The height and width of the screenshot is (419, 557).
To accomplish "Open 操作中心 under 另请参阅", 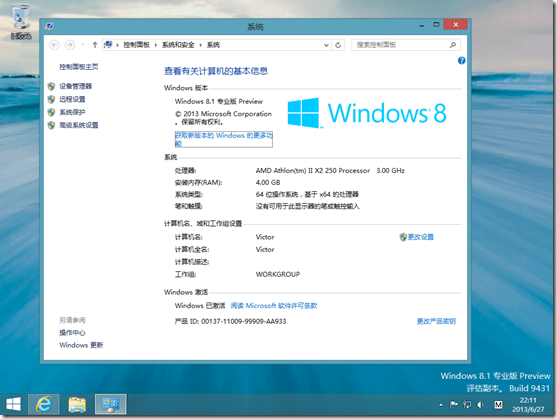I will 72,333.
